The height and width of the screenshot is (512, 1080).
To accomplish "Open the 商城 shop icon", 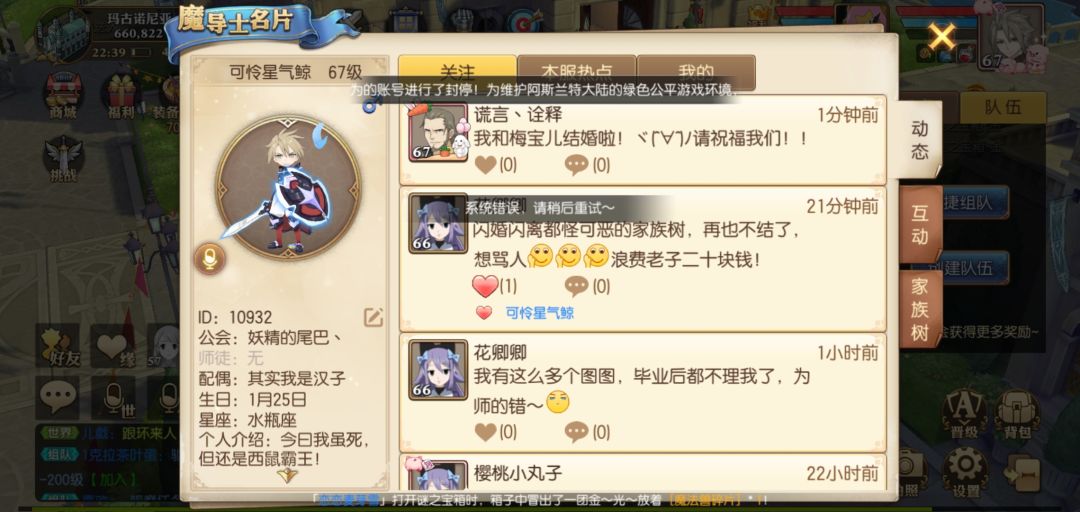I will [63, 96].
